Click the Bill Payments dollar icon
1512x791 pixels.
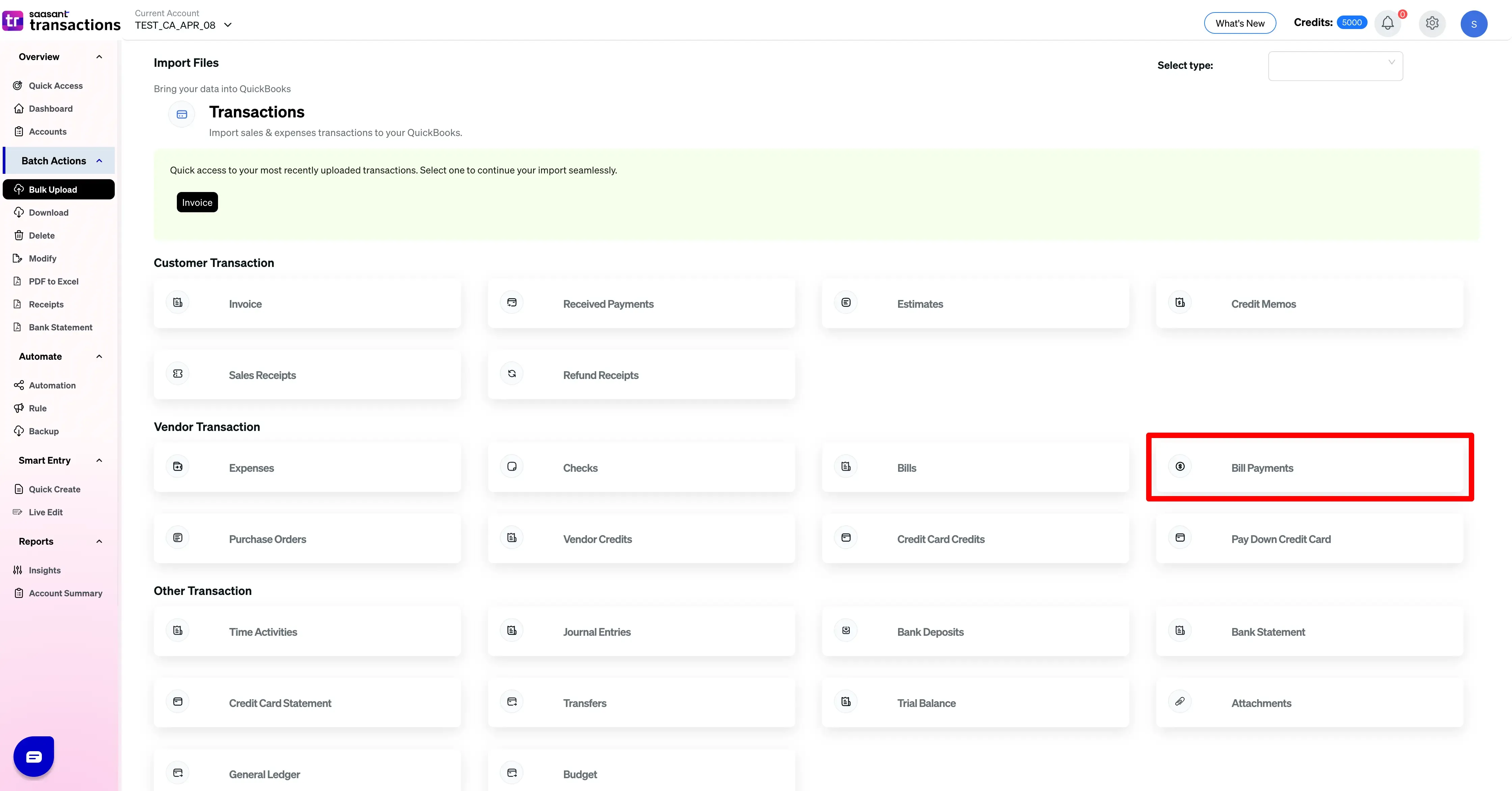coord(1180,466)
